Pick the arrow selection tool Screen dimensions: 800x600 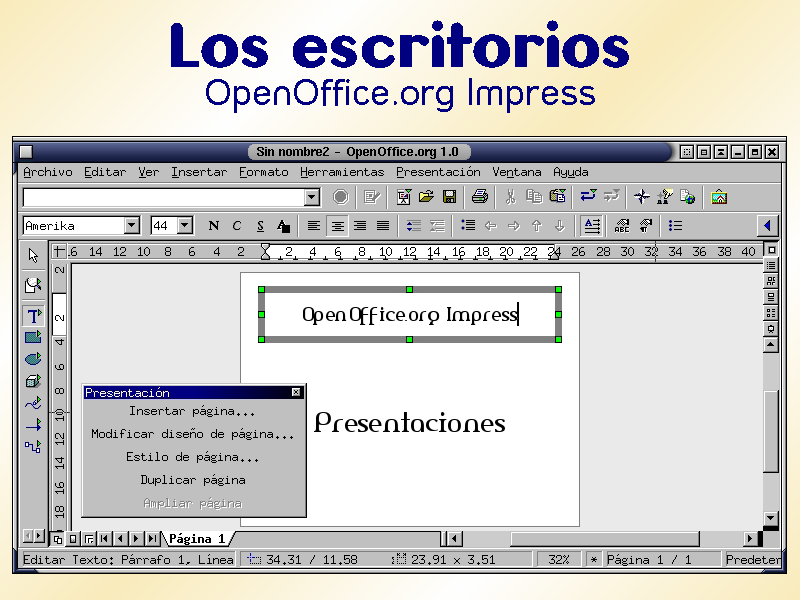33,255
